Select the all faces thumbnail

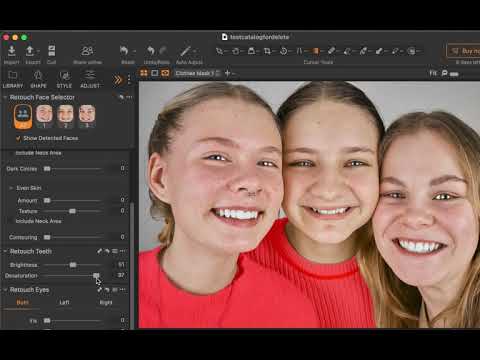click(23, 116)
